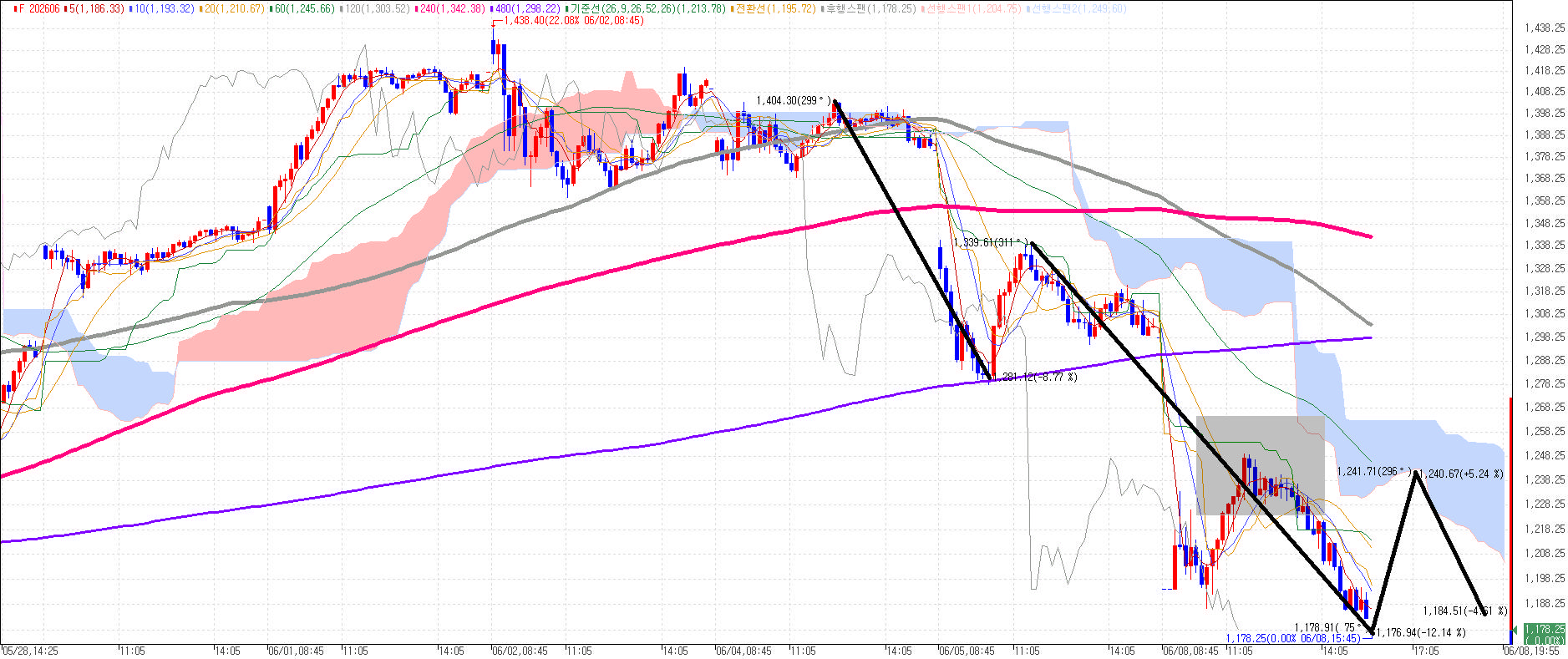Viewport: 1568px width, 659px height.
Task: Click the 06/08,19:55 time axis label
Action: pyautogui.click(x=1532, y=651)
